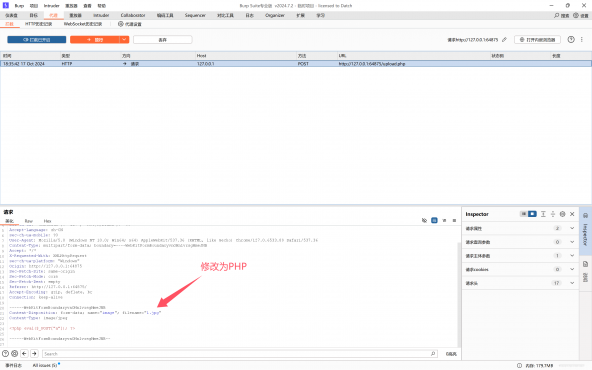Click Inspector collapse-all sections icon
The image size is (592, 370).
click(x=553, y=214)
